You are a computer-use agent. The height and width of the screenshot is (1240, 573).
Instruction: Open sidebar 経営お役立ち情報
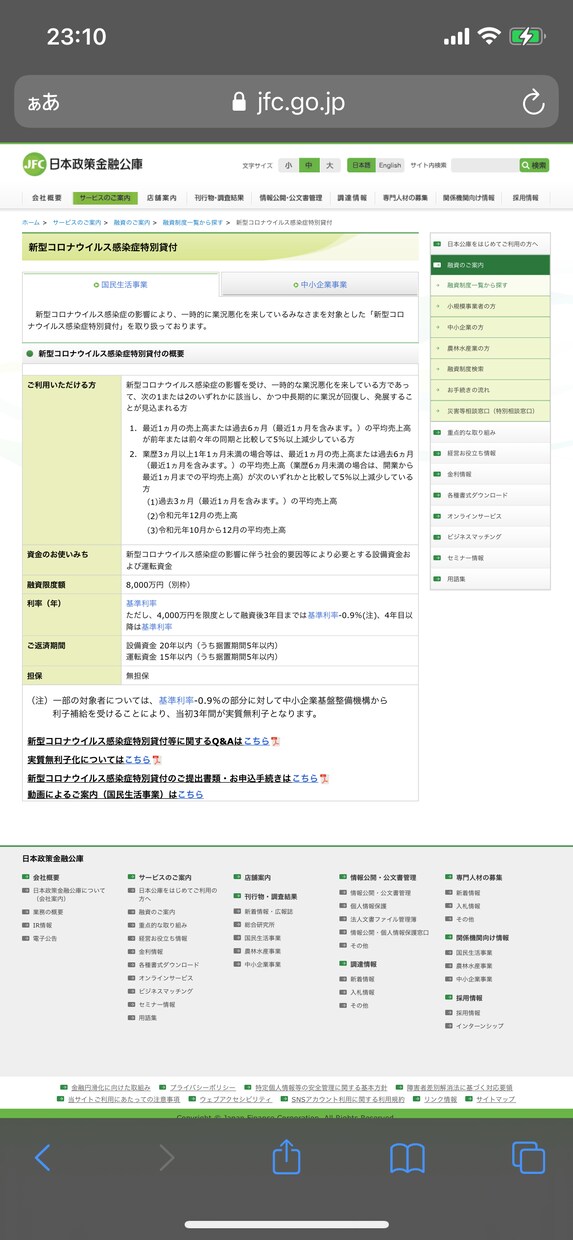489,453
